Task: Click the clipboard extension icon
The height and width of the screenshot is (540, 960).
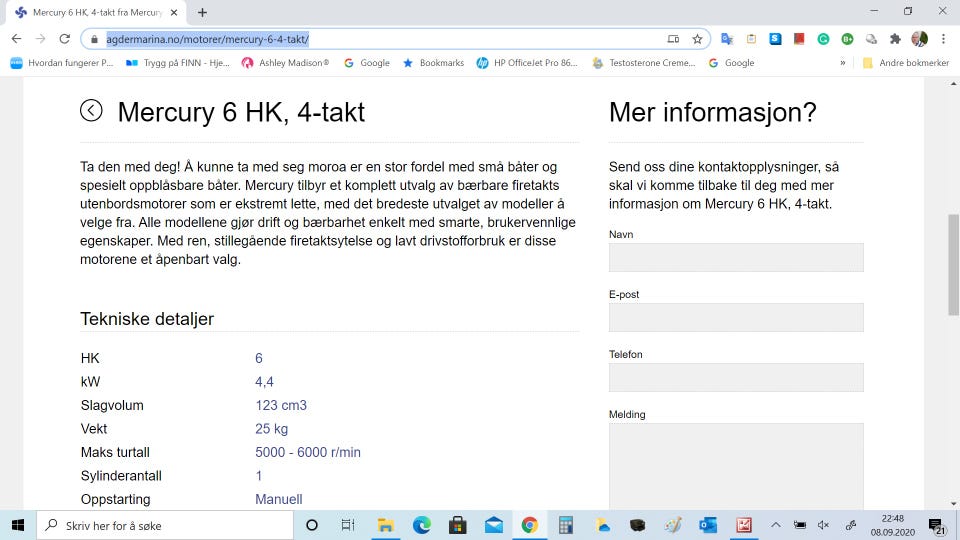Action: click(x=751, y=39)
